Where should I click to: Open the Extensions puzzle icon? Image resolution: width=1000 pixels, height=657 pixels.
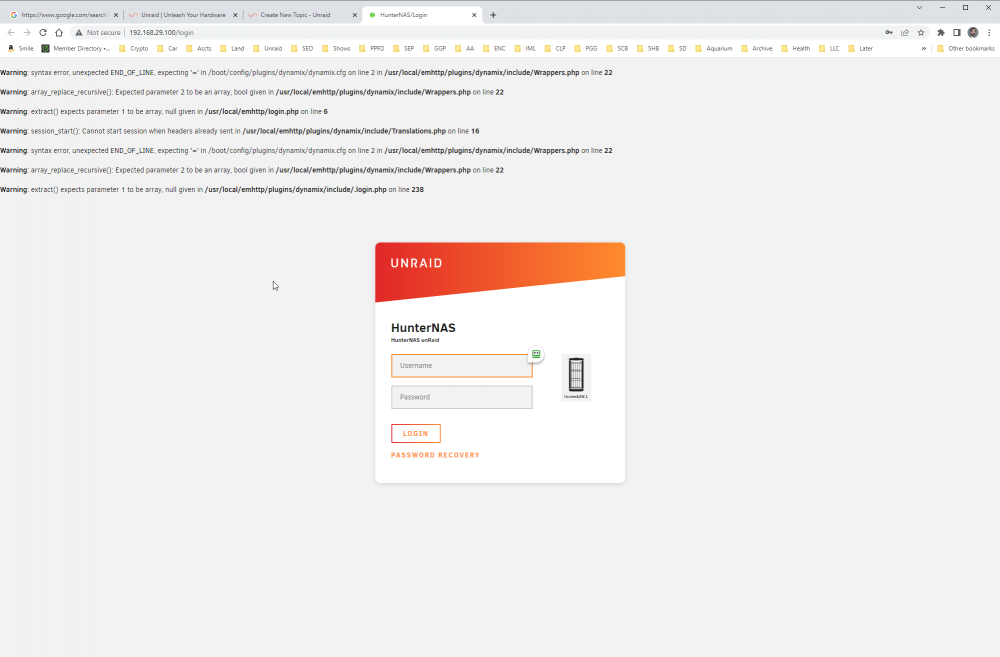point(941,33)
